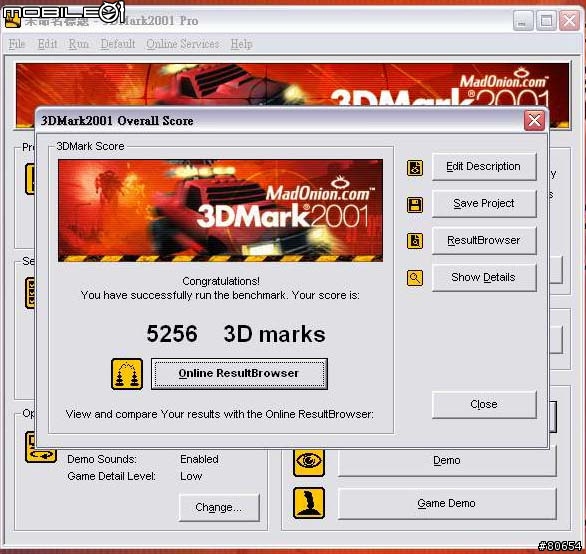Open the ResultBrowser button
Viewport: 586px width, 554px height.
click(484, 240)
